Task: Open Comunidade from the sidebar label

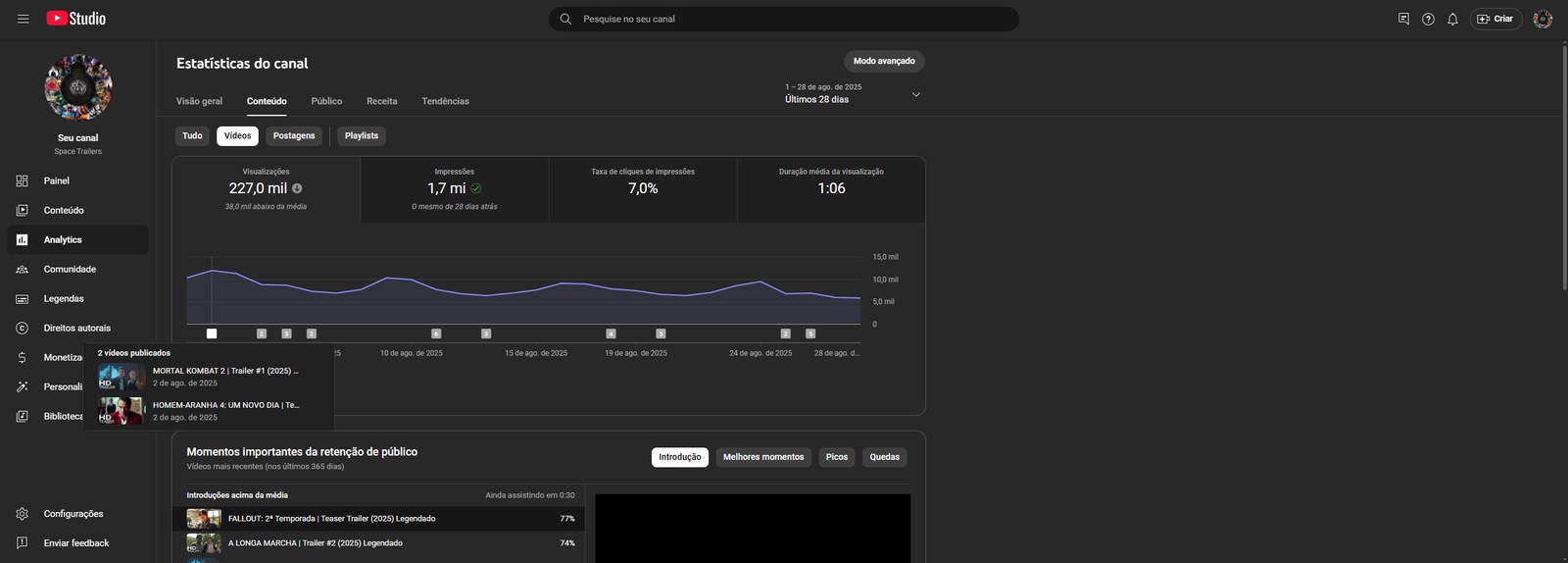Action: point(70,269)
